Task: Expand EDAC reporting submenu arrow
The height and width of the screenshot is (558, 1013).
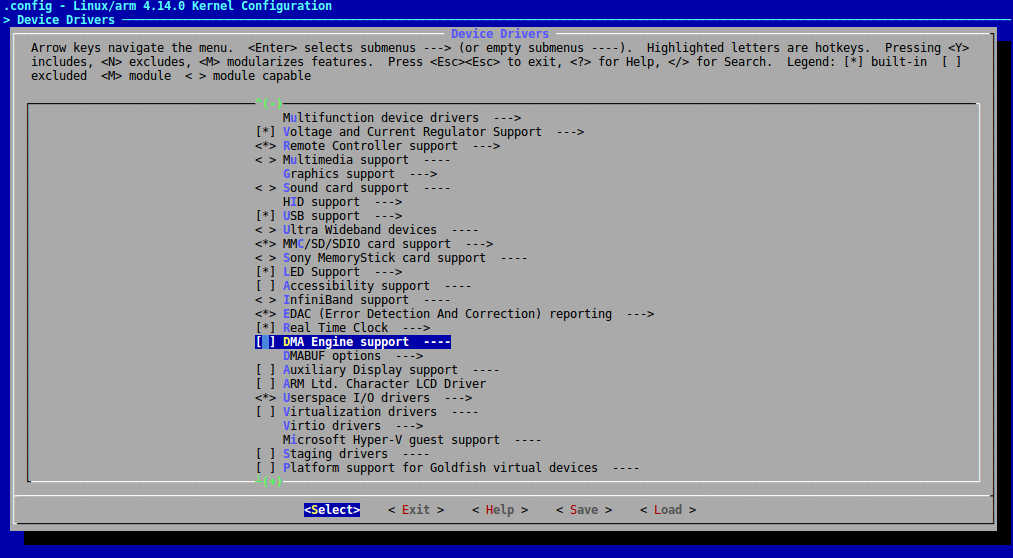Action: click(x=640, y=314)
